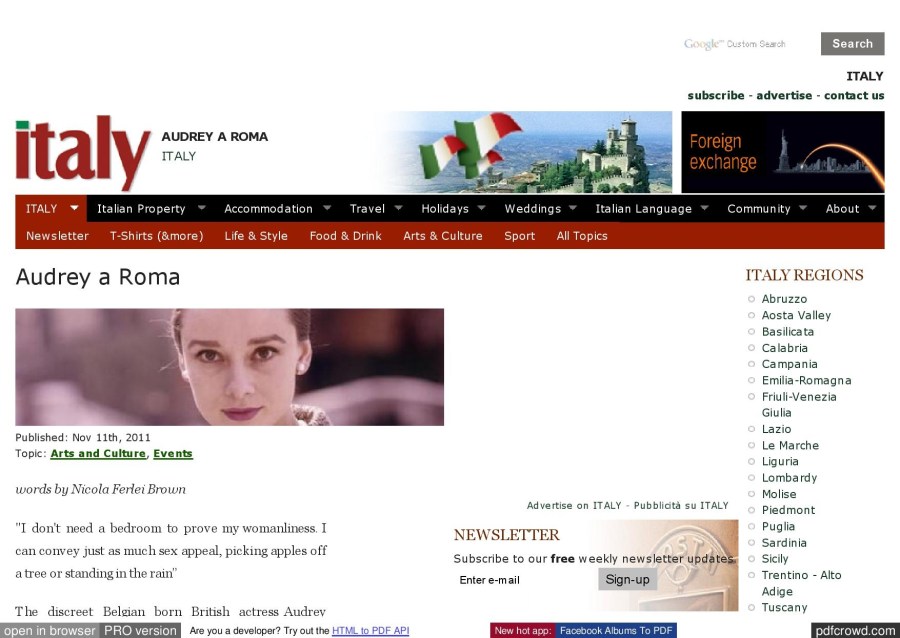The width and height of the screenshot is (900, 638).
Task: Expand the ITALY menu dropdown arrow
Action: click(x=74, y=208)
